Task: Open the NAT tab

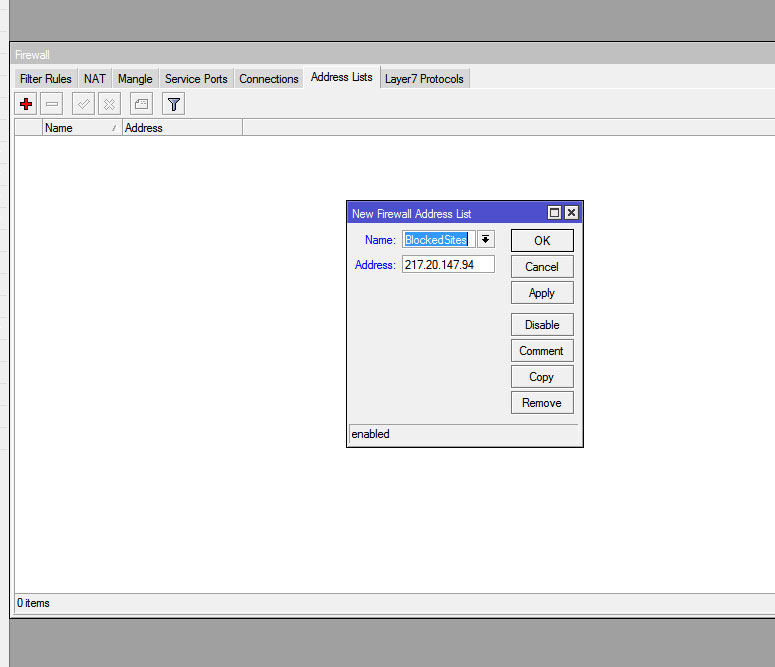Action: [95, 79]
